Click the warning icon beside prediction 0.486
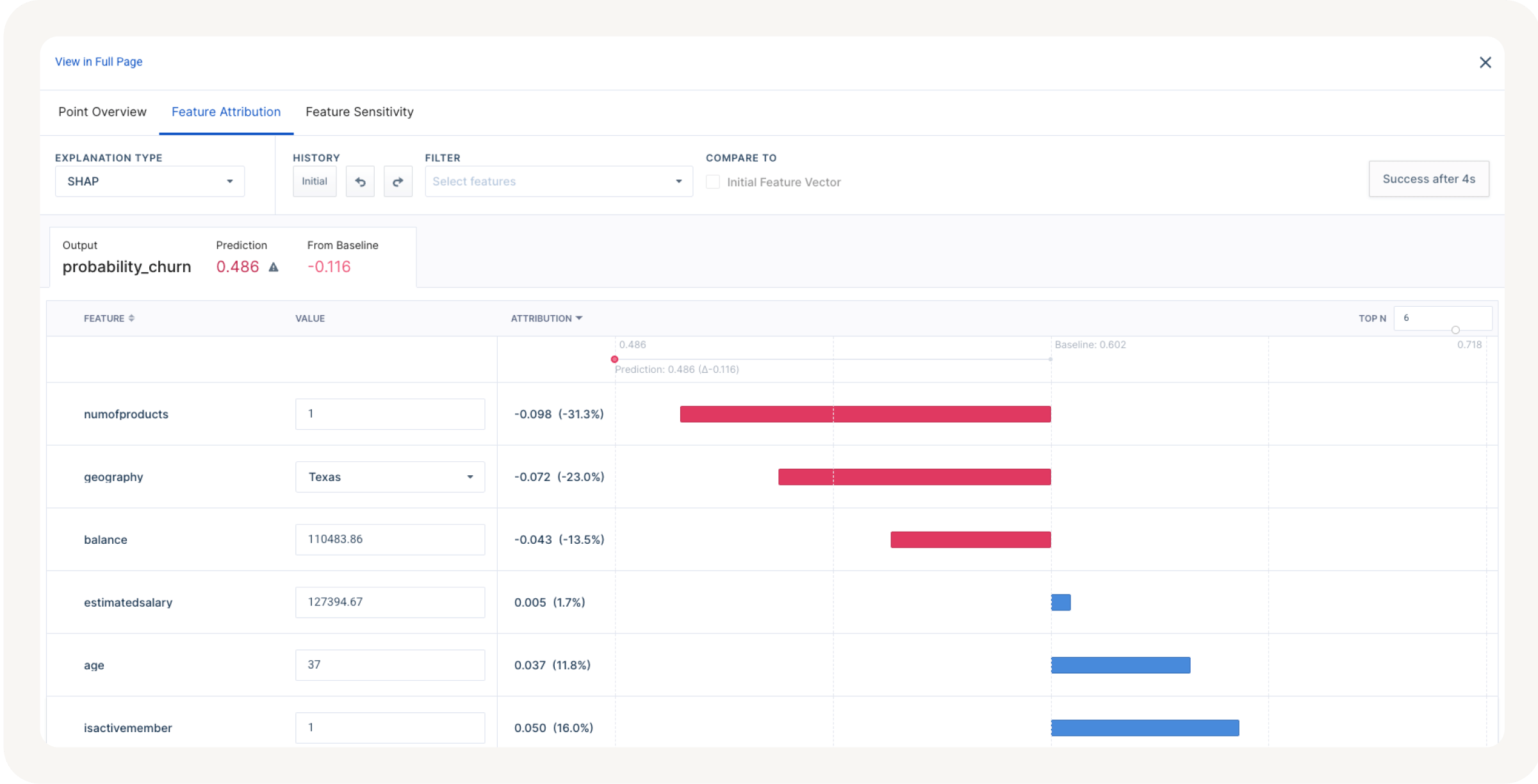1538x784 pixels. (274, 267)
